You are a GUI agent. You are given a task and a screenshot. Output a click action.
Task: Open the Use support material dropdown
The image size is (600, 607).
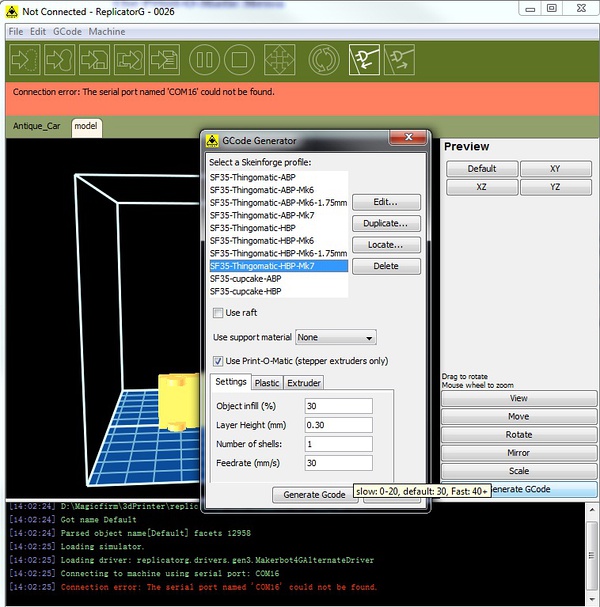(335, 338)
